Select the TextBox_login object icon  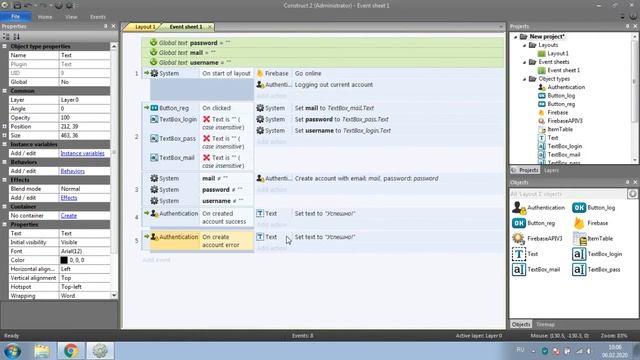579,254
